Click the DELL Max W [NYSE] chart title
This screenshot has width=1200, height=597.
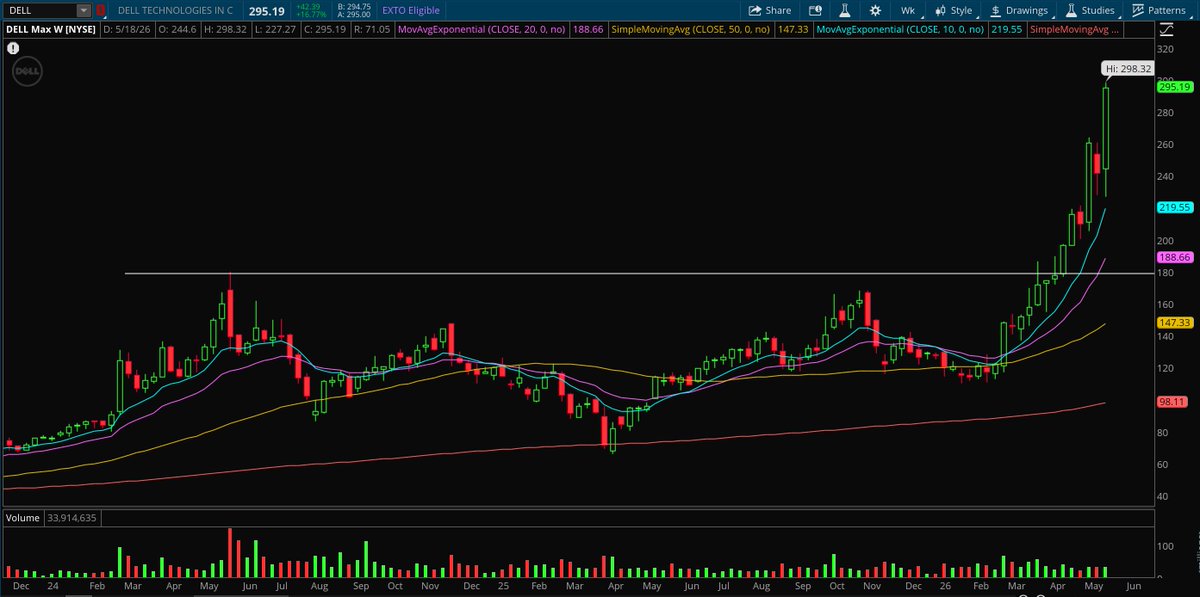pyautogui.click(x=52, y=30)
